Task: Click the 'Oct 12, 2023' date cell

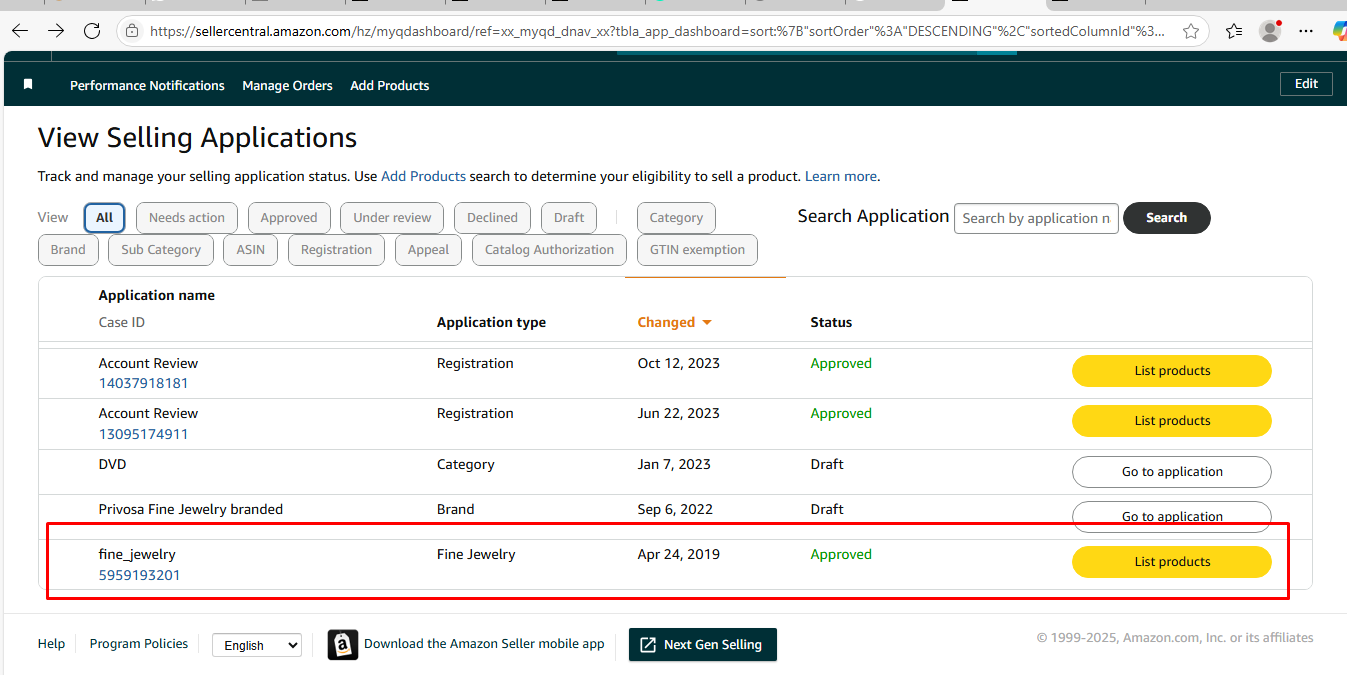Action: coord(679,364)
